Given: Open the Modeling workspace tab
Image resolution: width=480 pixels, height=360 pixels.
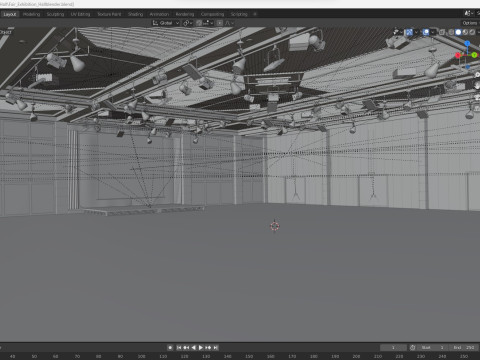Looking at the screenshot, I should (32, 14).
